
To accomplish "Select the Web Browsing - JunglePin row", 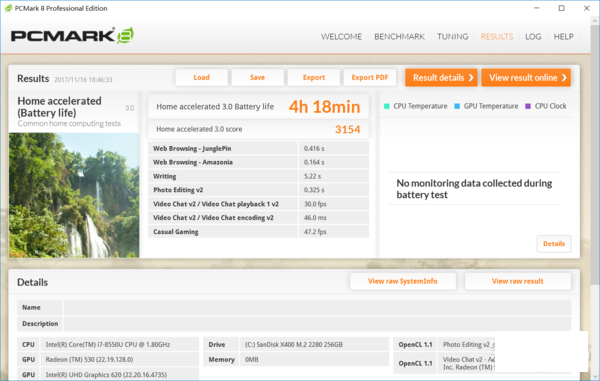I will click(x=258, y=148).
